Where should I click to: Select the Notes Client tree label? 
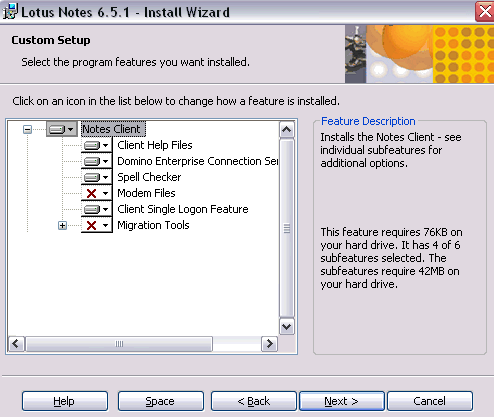[x=113, y=129]
